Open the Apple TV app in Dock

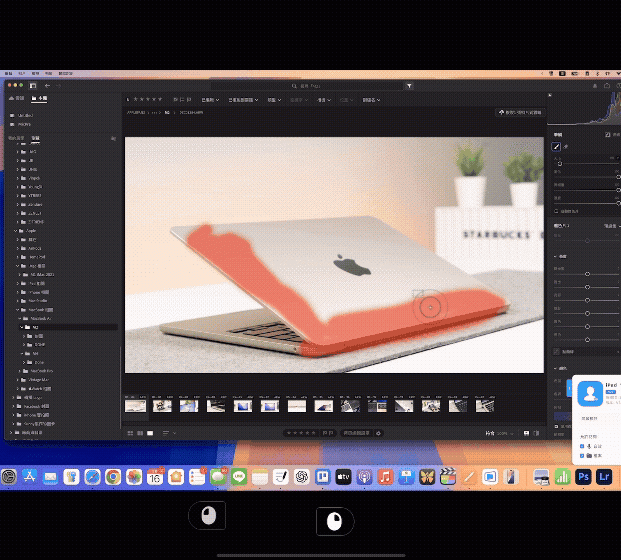click(x=343, y=478)
